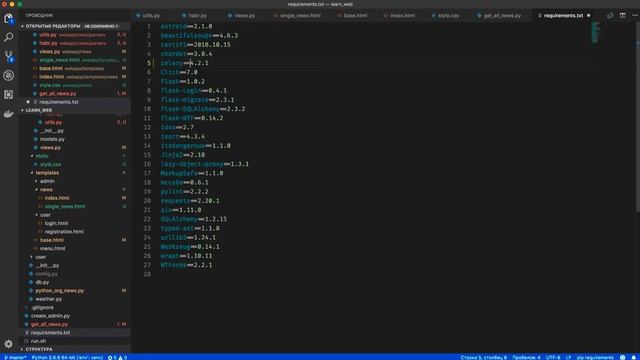Image resolution: width=640 pixels, height=360 pixels.
Task: Open notifications bell in status bar
Action: tap(634, 357)
